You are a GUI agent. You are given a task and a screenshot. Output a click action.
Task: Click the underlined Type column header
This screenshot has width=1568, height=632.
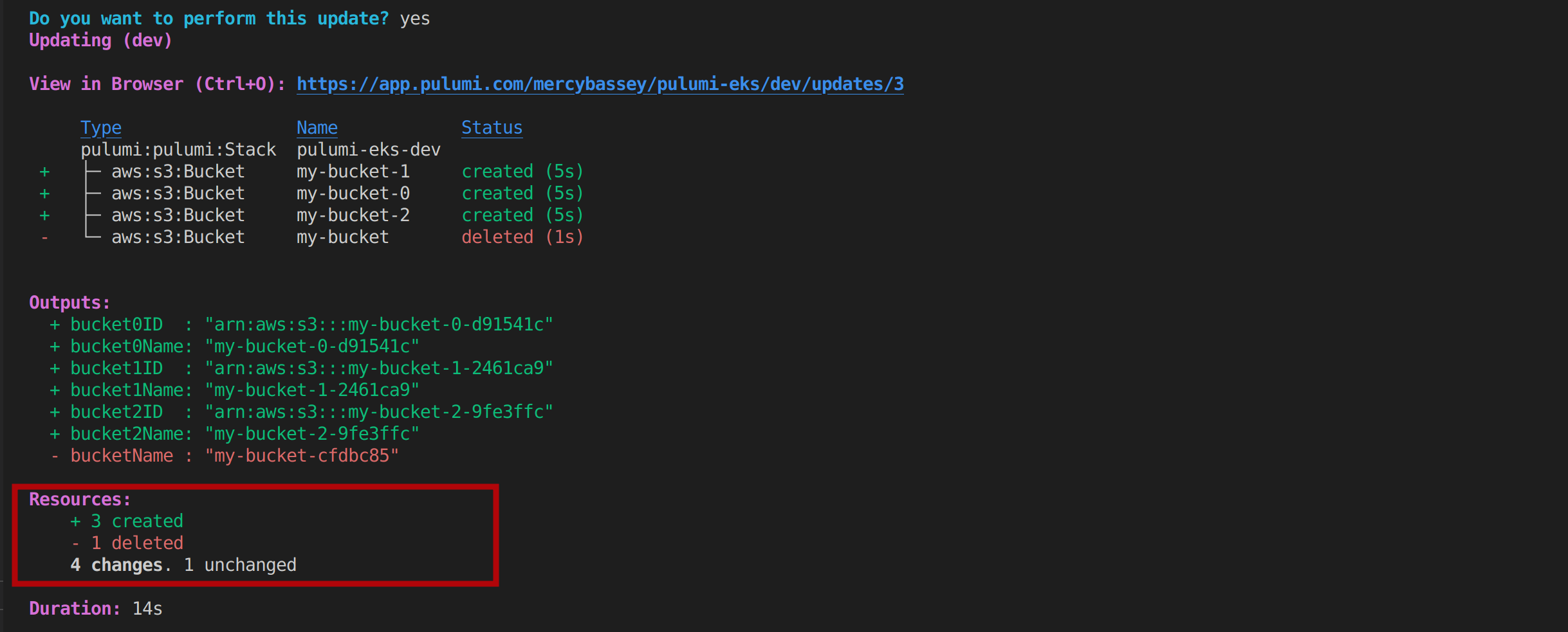pyautogui.click(x=101, y=128)
